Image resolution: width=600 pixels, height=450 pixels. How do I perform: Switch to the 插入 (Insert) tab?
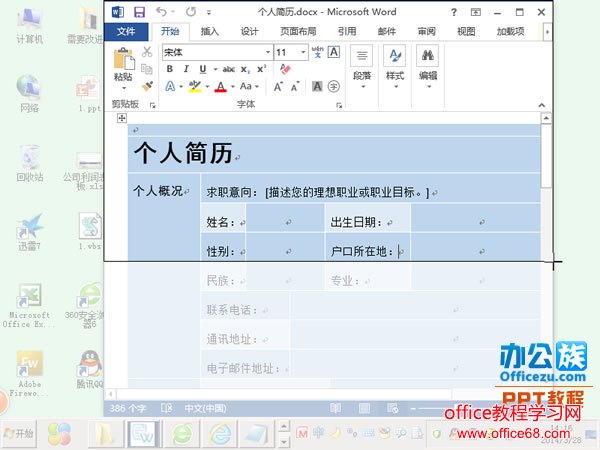[210, 31]
